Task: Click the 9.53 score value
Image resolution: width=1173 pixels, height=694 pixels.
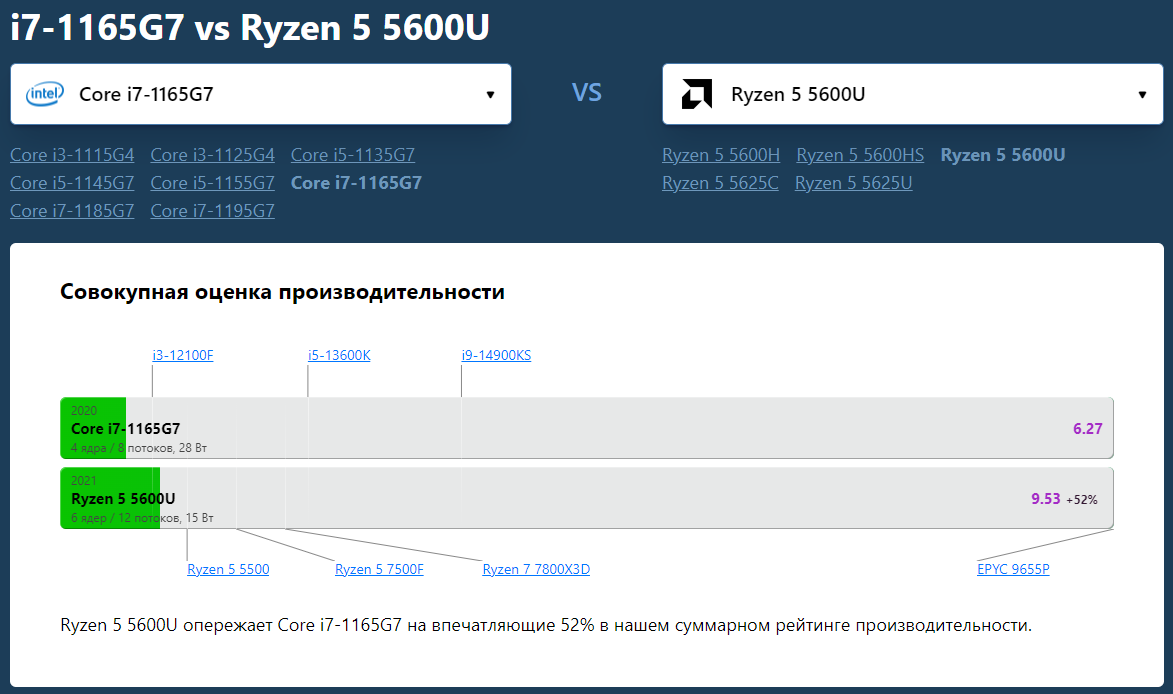Action: [x=1046, y=499]
